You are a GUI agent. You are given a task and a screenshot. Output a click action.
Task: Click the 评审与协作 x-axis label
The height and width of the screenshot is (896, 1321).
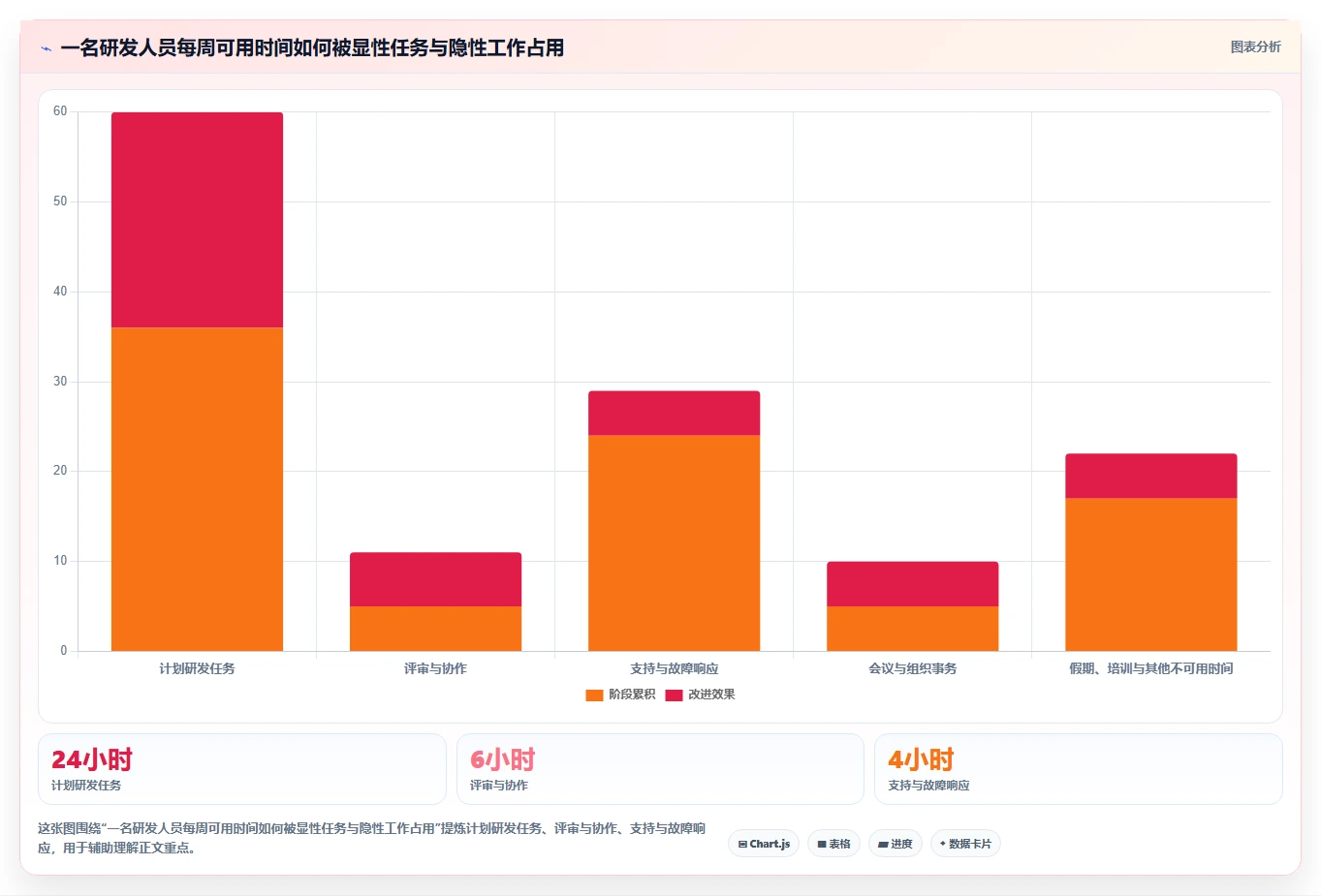[435, 668]
